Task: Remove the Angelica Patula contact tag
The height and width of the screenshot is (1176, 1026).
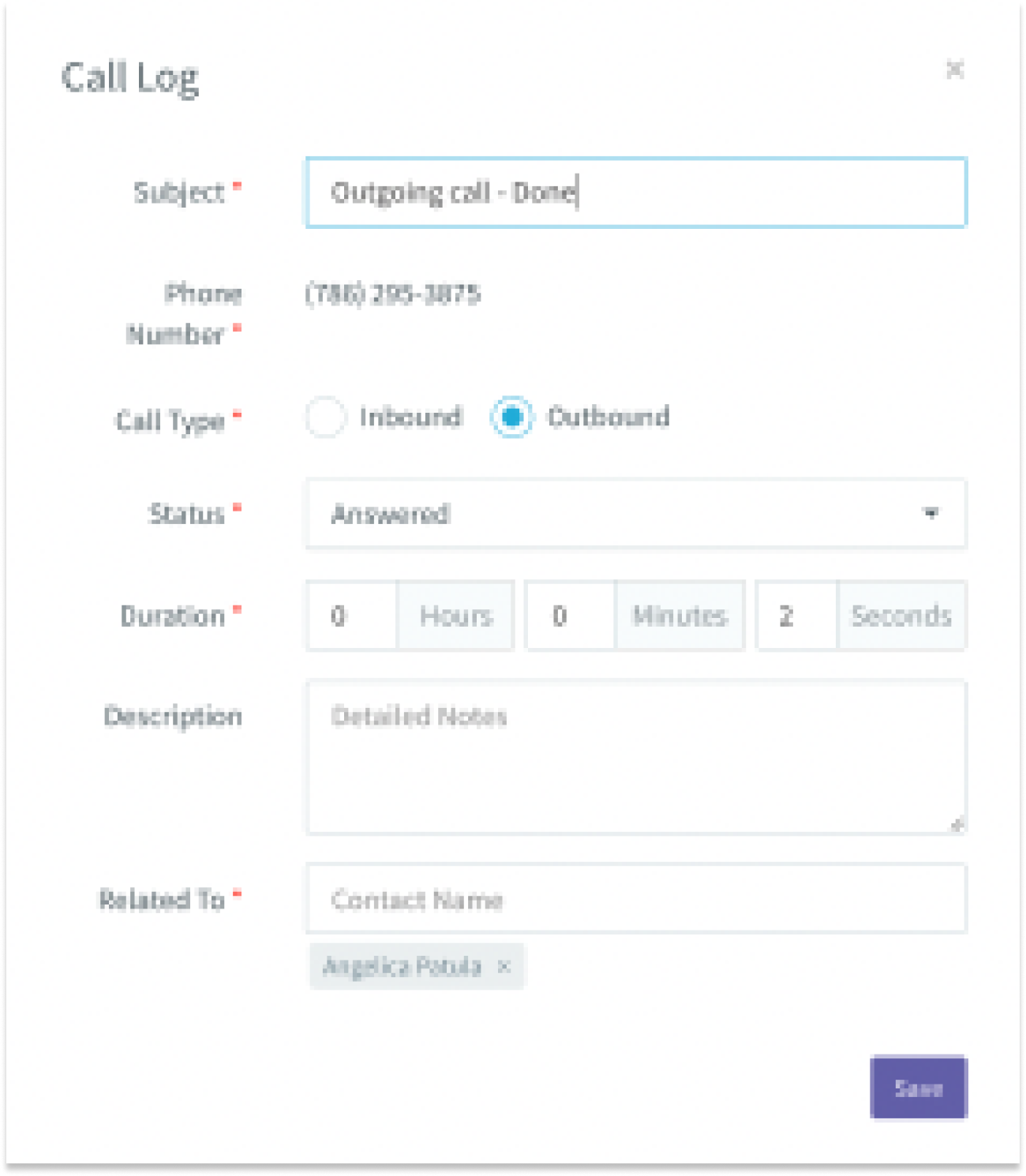Action: point(504,966)
